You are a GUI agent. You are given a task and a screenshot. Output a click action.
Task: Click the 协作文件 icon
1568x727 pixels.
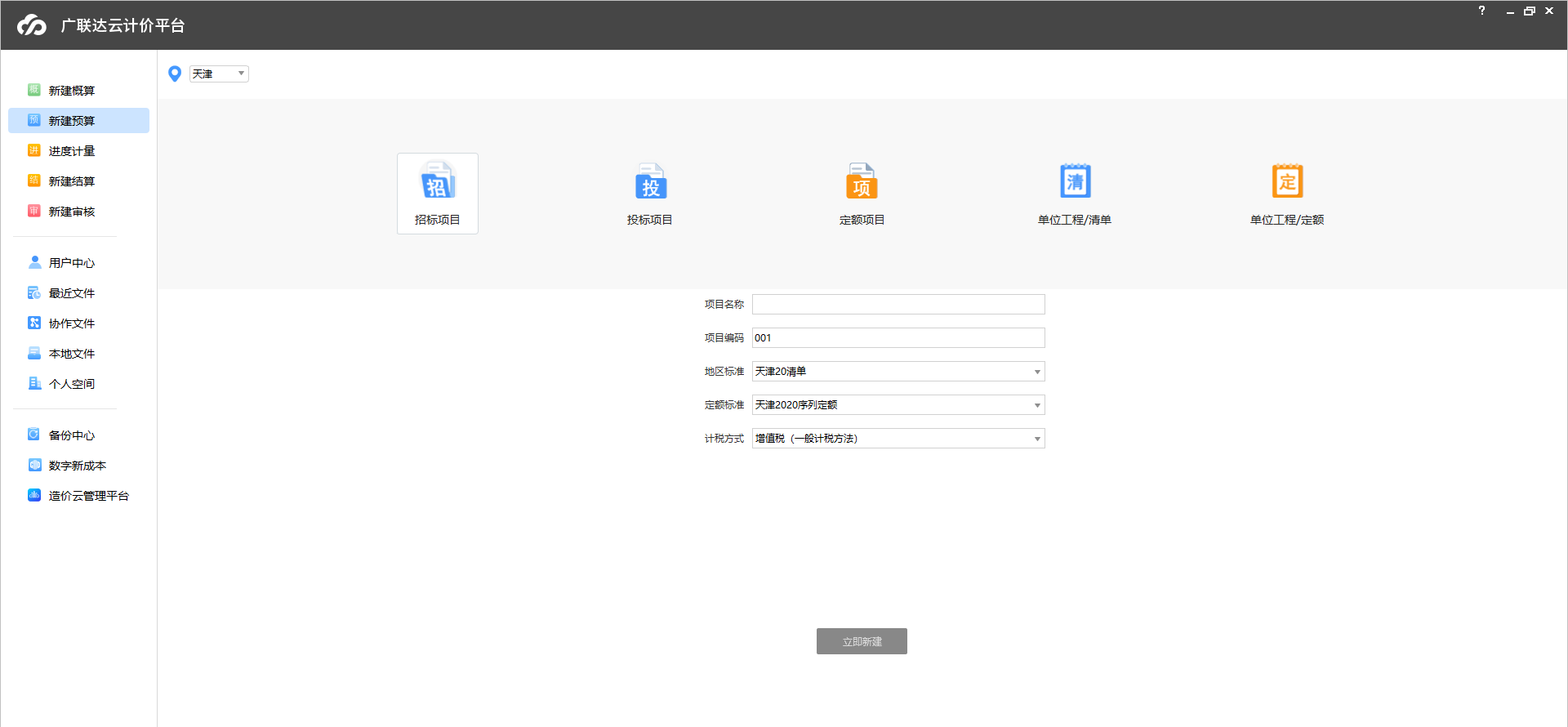coord(34,323)
